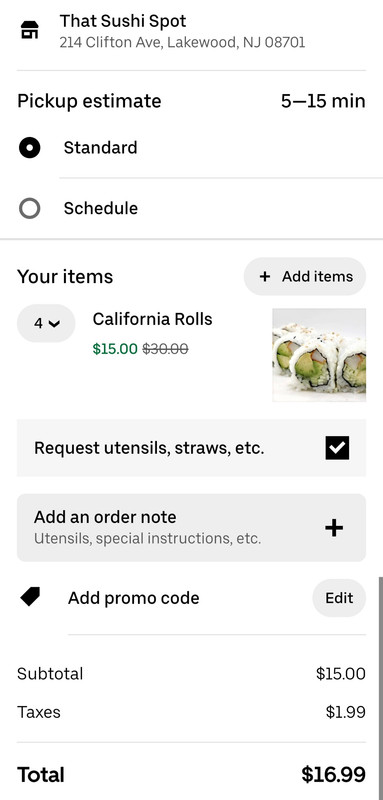Image resolution: width=383 pixels, height=800 pixels.
Task: Uncheck the Request utensils checkbox
Action: click(x=337, y=448)
